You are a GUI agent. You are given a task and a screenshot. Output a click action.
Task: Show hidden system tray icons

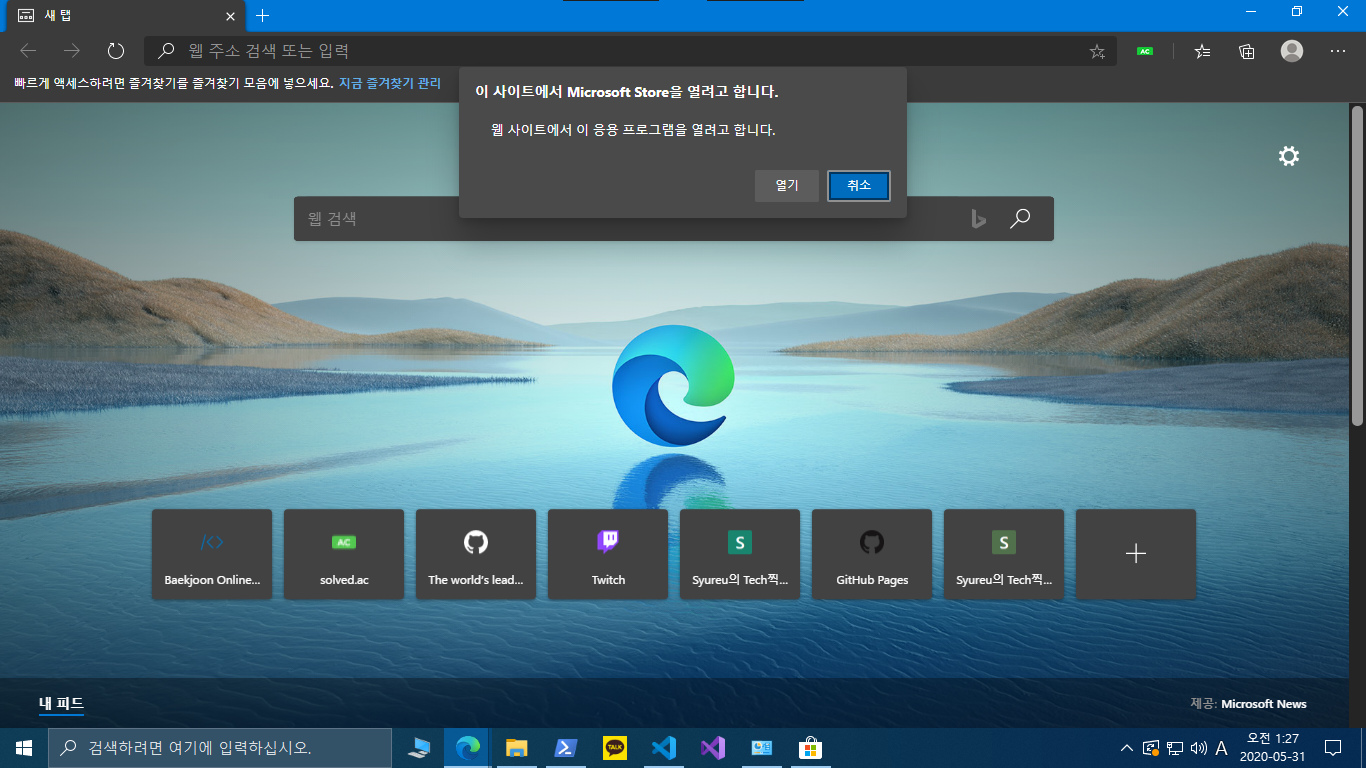(1127, 747)
